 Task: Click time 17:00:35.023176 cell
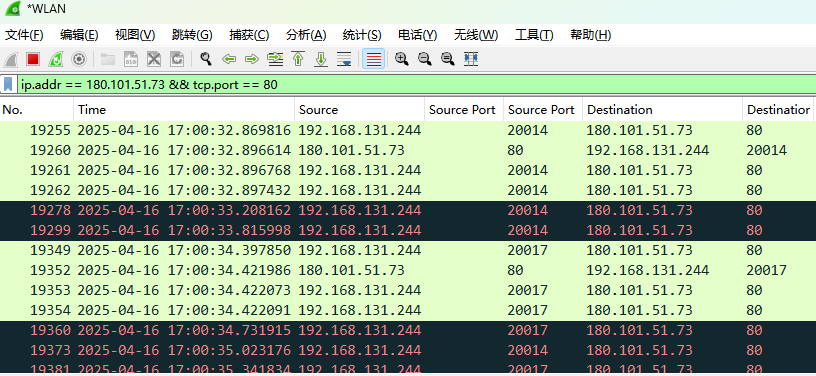[184, 350]
